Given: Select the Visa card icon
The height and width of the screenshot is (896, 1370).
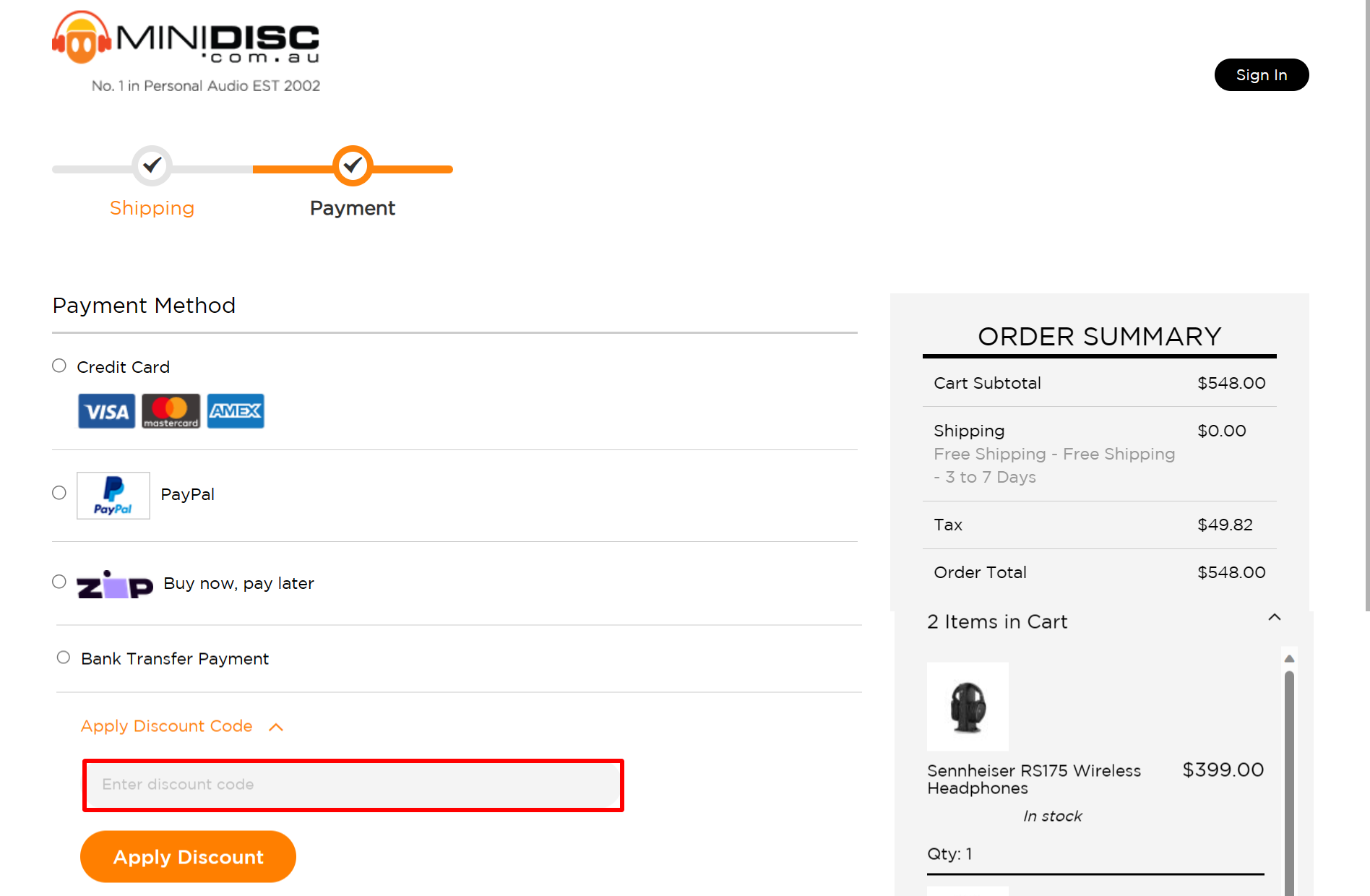Looking at the screenshot, I should 105,410.
